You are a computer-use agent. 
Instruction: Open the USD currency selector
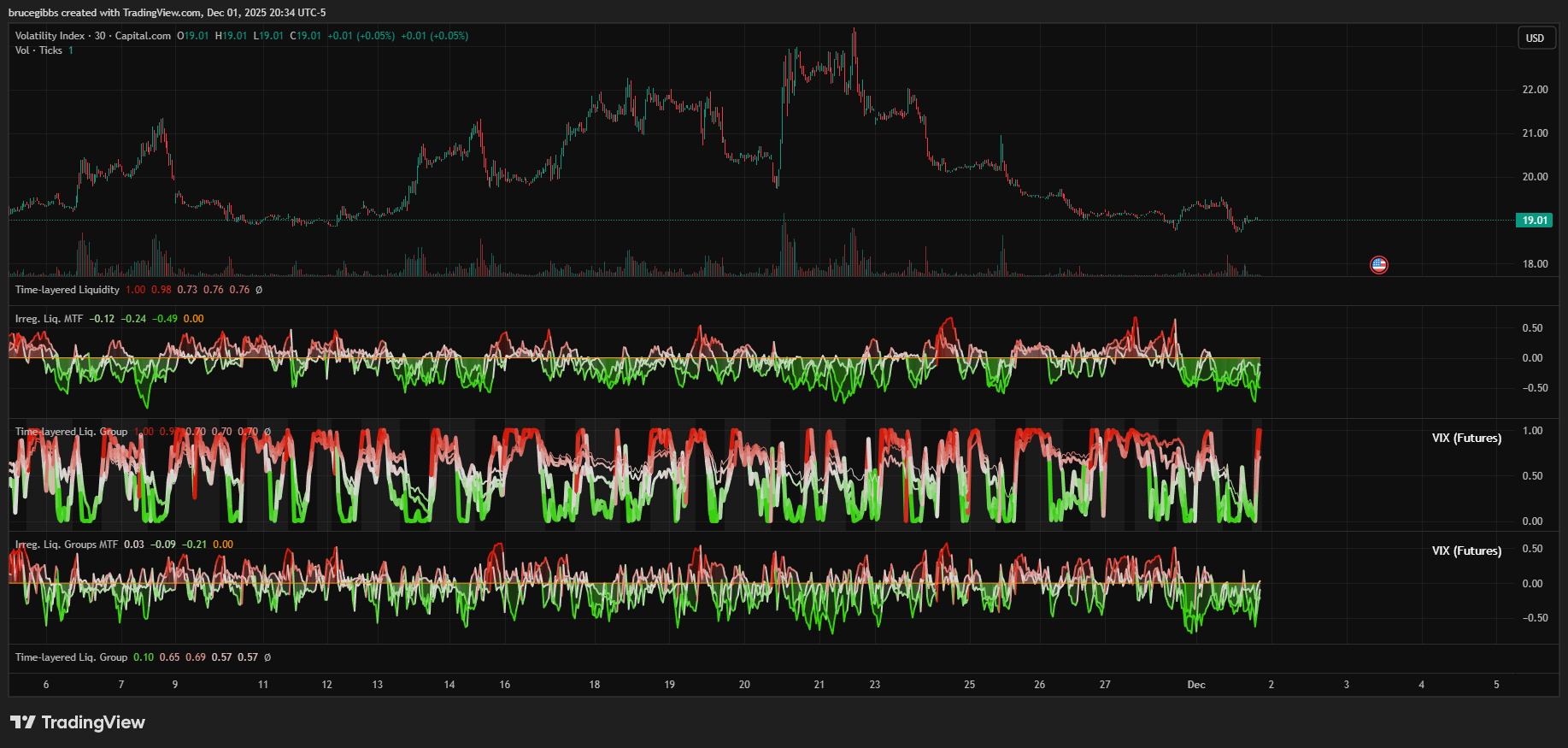(x=1535, y=38)
